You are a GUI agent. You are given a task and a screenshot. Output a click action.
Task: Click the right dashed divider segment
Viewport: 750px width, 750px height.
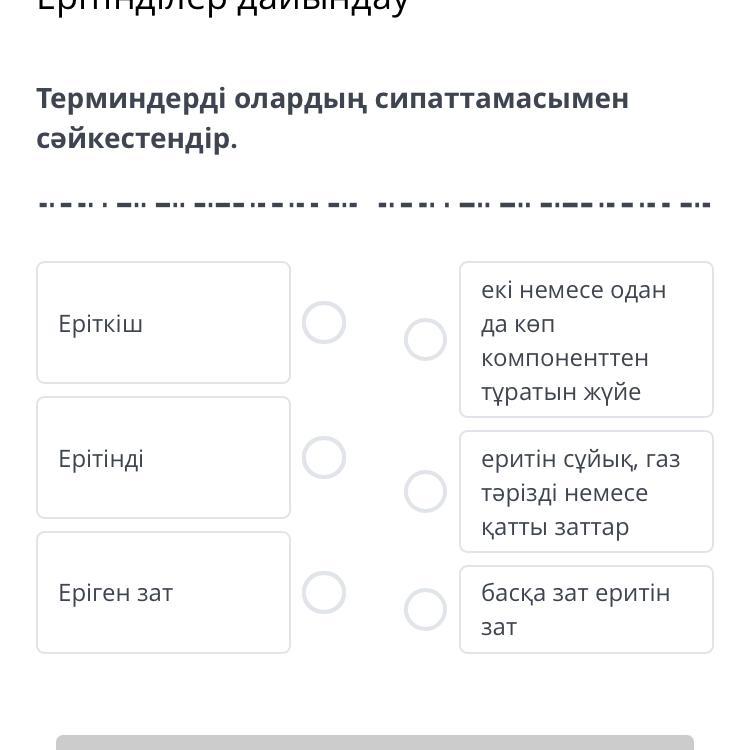tap(545, 205)
